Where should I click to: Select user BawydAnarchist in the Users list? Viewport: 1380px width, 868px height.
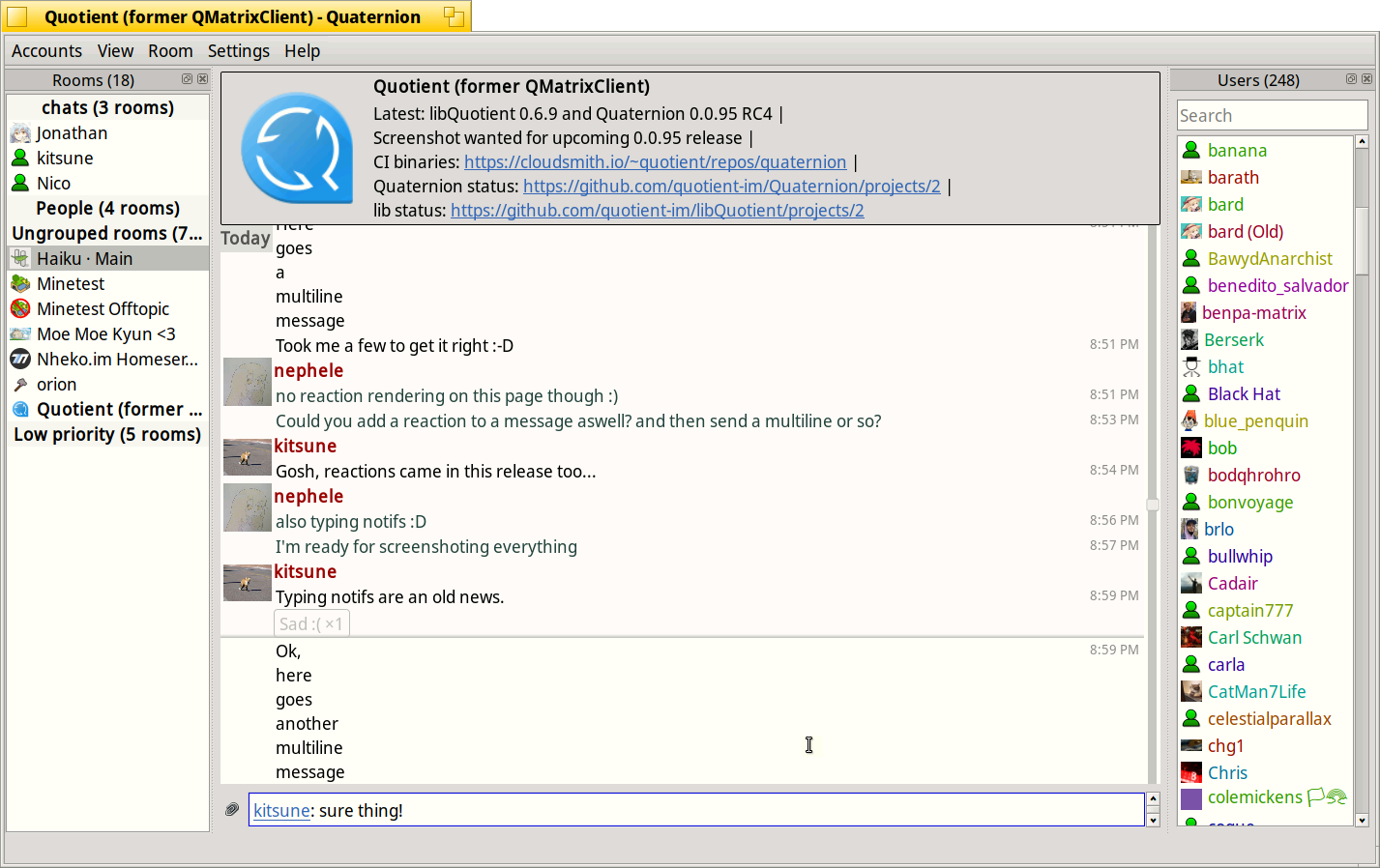coord(1265,259)
